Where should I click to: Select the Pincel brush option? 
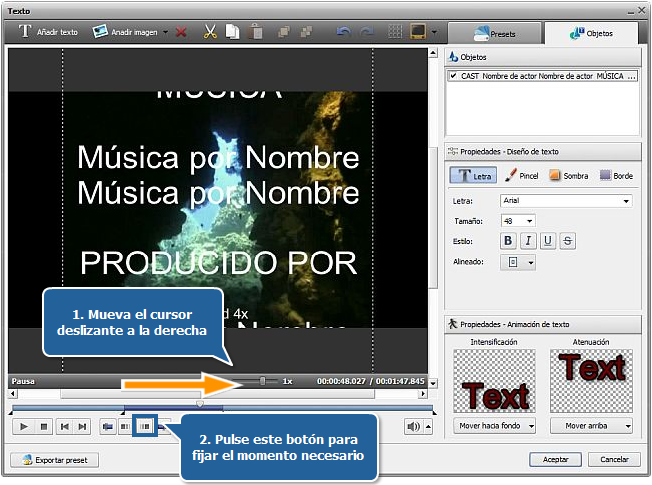tap(522, 175)
